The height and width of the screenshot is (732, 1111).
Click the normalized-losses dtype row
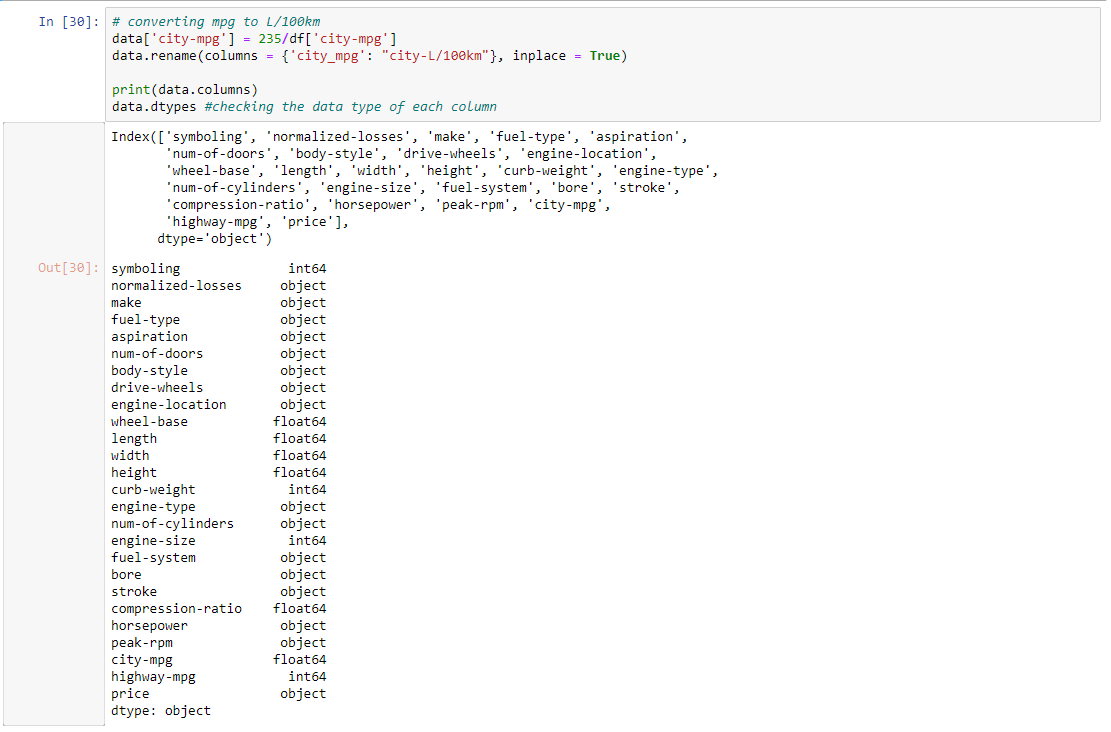[x=218, y=286]
